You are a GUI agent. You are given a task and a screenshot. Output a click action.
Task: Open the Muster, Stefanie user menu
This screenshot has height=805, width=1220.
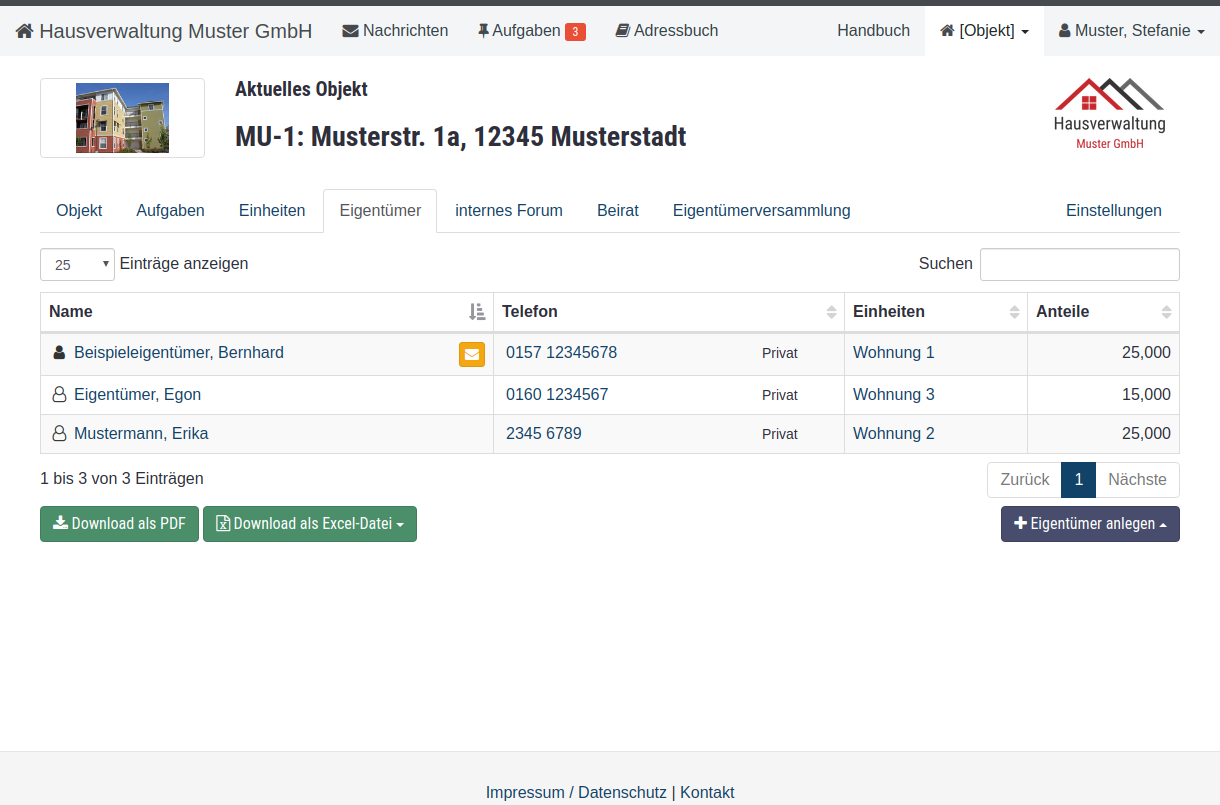[1131, 31]
